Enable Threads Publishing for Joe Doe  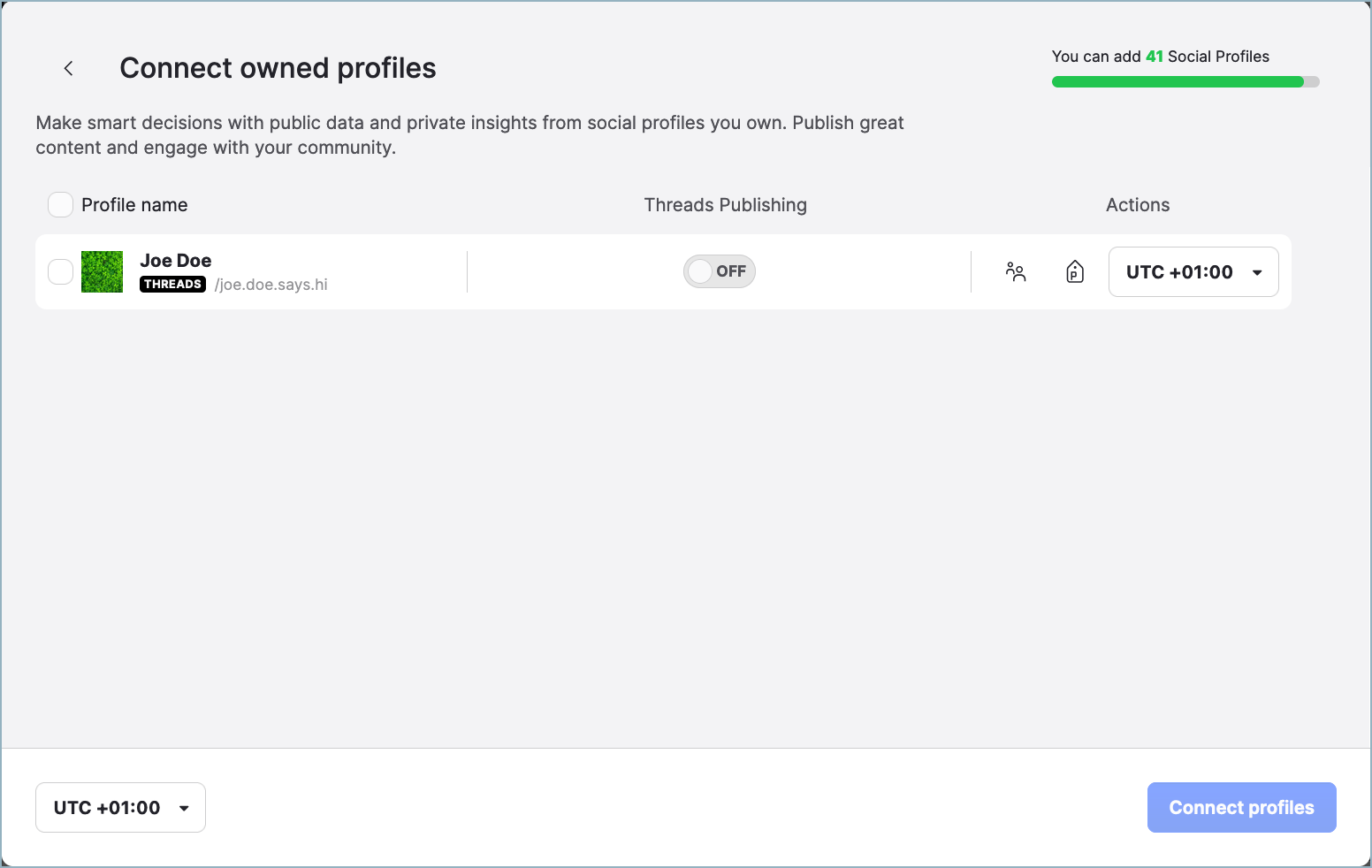[x=719, y=271]
